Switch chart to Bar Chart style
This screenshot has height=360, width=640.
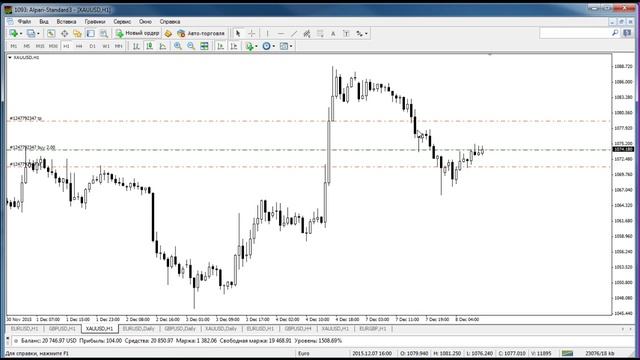click(x=136, y=46)
